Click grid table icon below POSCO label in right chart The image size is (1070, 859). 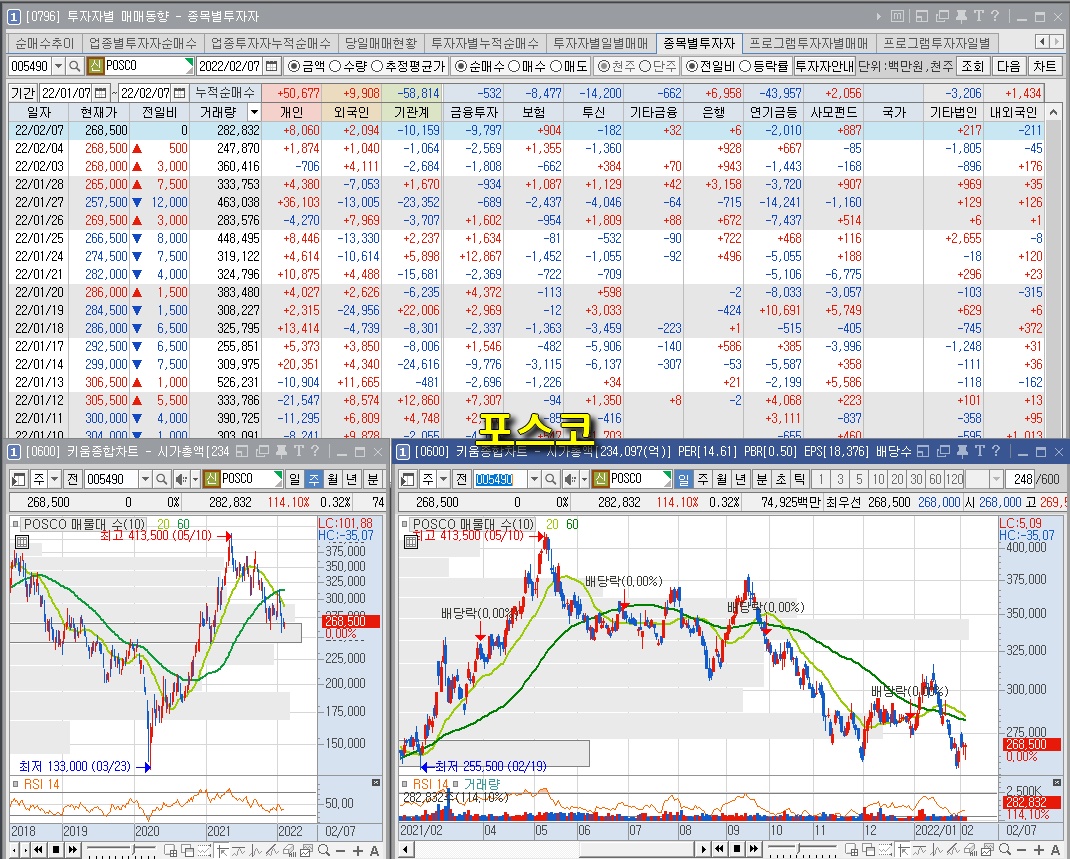click(x=411, y=542)
